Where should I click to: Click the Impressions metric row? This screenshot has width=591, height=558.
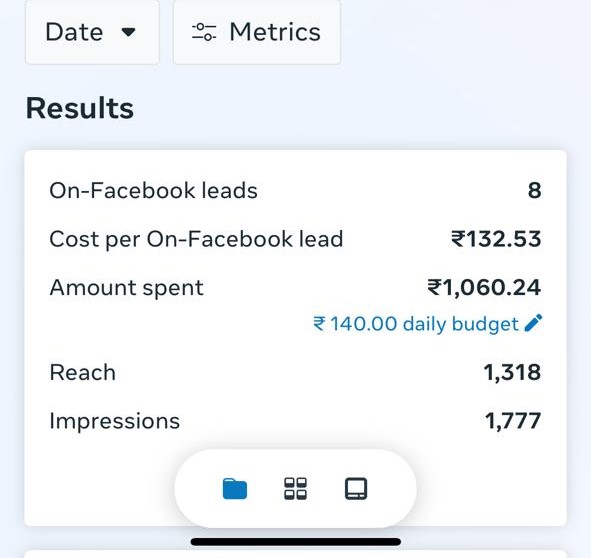296,421
